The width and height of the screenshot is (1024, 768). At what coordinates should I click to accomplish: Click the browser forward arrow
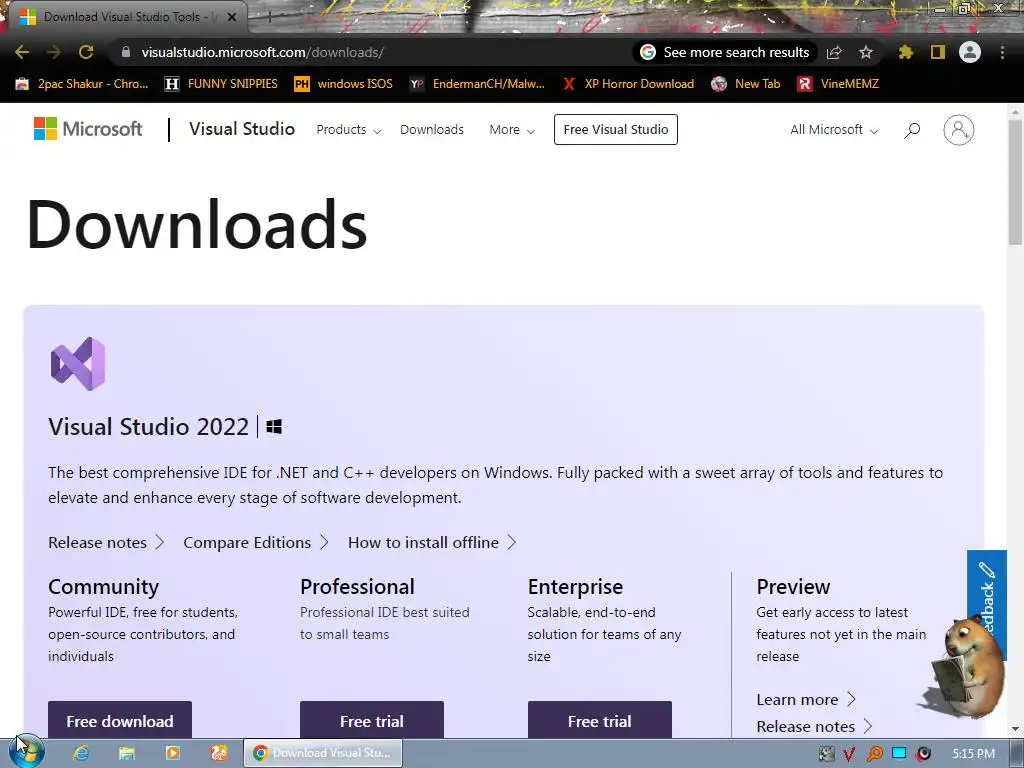pos(54,52)
